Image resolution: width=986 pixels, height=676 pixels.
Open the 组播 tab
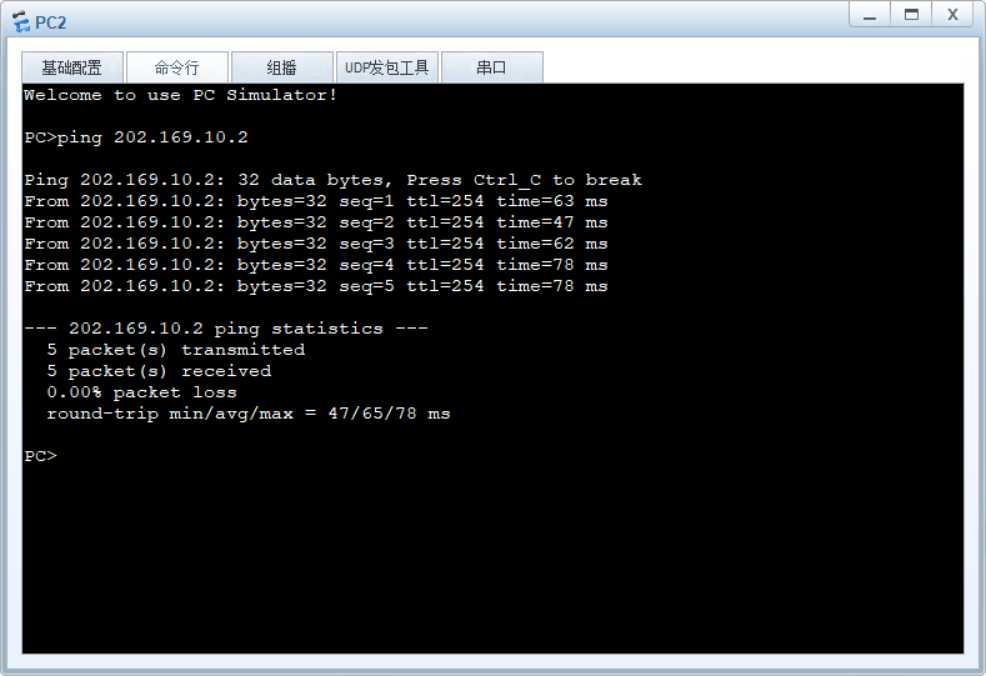pos(282,67)
